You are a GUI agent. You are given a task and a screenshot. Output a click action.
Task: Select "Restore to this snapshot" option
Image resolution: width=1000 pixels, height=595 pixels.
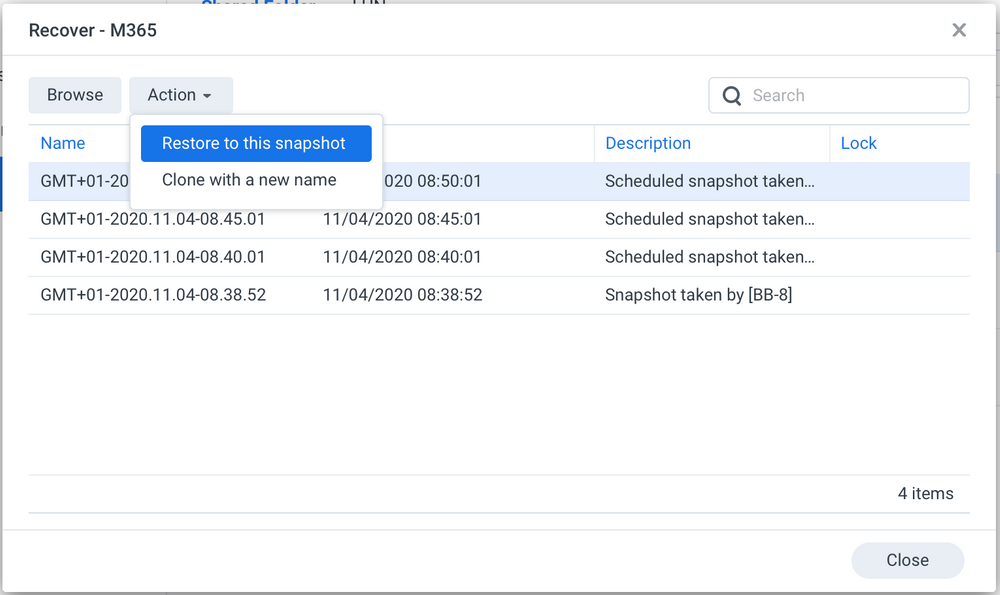pyautogui.click(x=255, y=143)
